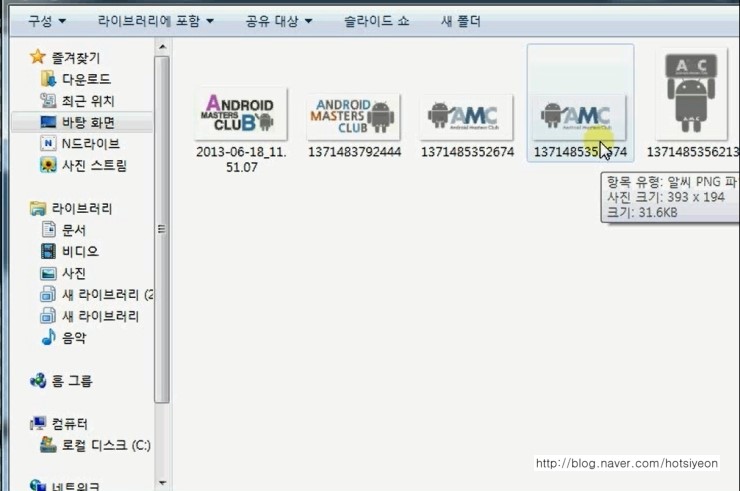
Task: Create a 새 폴더
Action: click(461, 21)
